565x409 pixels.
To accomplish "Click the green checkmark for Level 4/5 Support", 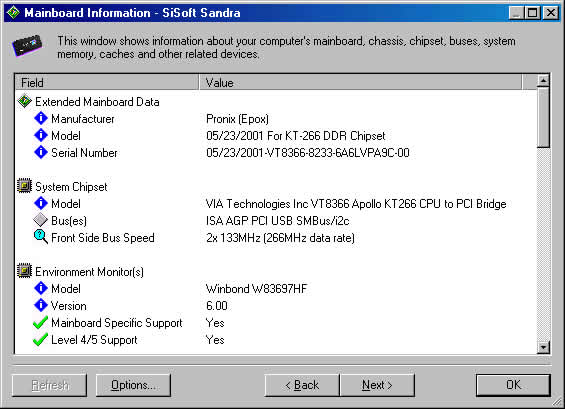I will pos(40,339).
